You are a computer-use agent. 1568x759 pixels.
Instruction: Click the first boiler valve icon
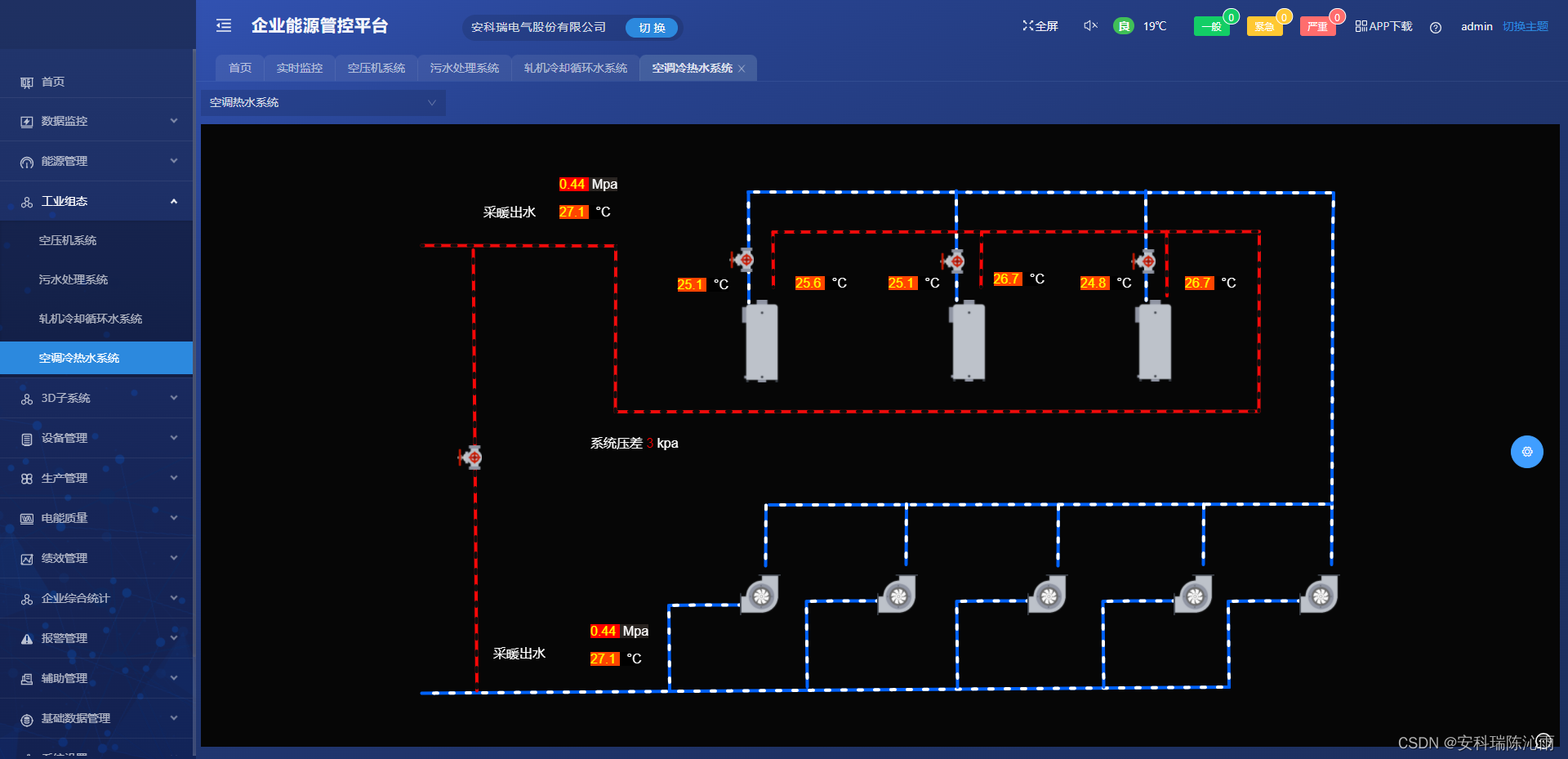pyautogui.click(x=742, y=260)
